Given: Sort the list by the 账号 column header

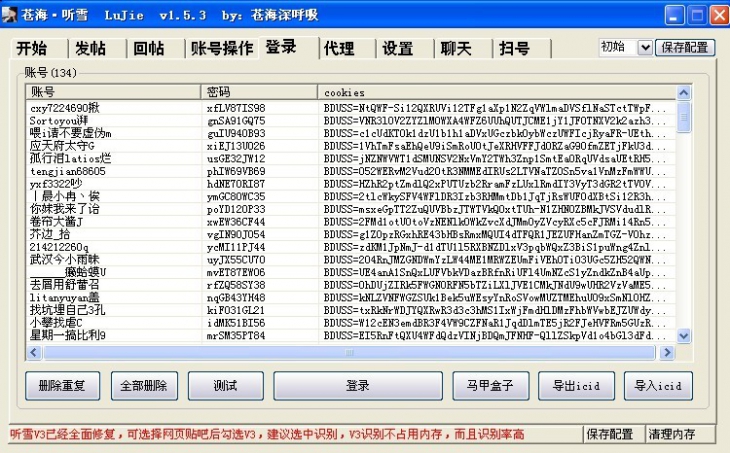Looking at the screenshot, I should [x=112, y=92].
